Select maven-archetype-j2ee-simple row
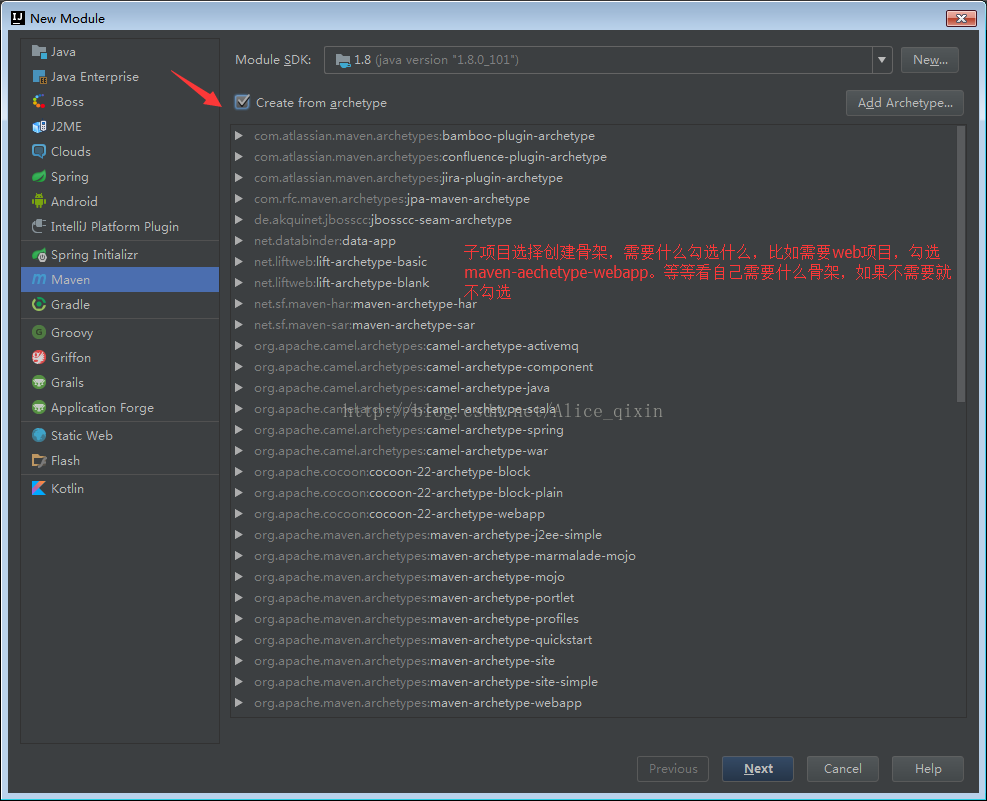987x801 pixels. coord(593,535)
